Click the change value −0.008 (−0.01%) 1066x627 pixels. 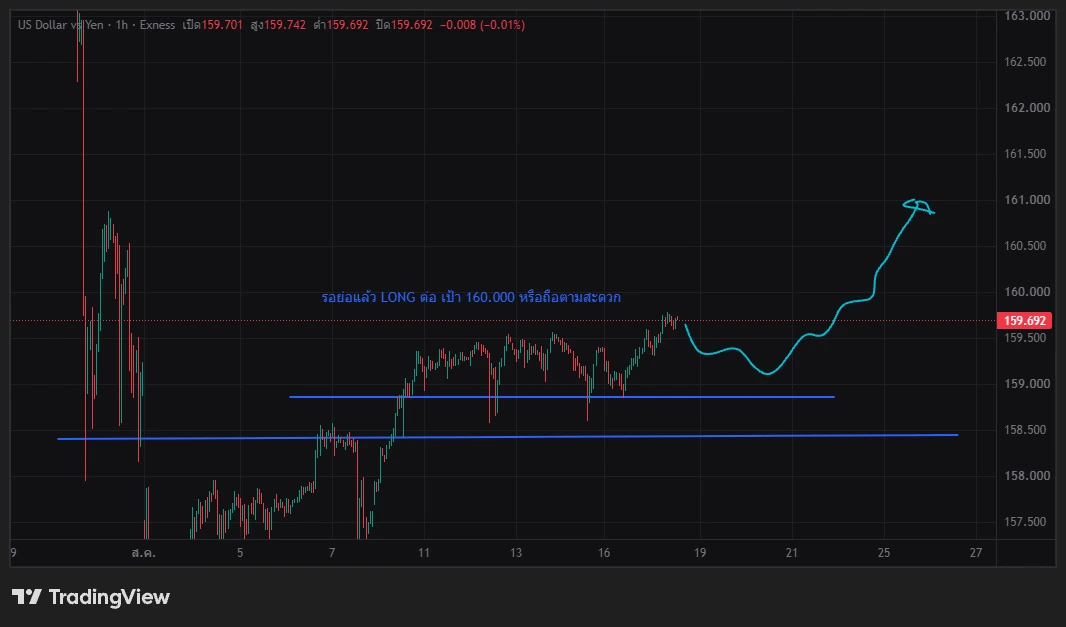(x=482, y=25)
